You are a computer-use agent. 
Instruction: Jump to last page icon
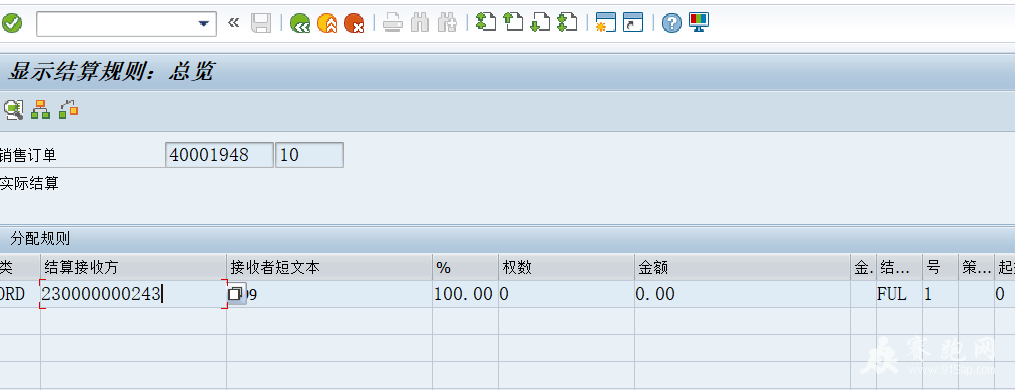pyautogui.click(x=567, y=23)
